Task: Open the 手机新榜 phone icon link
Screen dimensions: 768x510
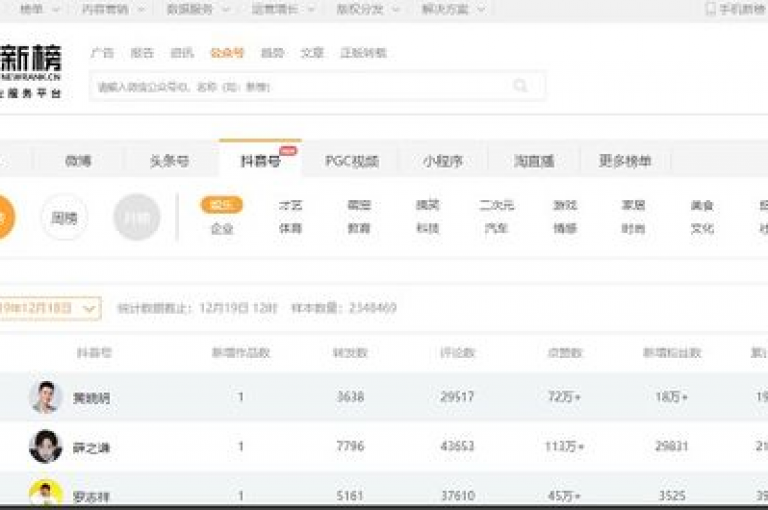Action: click(x=737, y=9)
